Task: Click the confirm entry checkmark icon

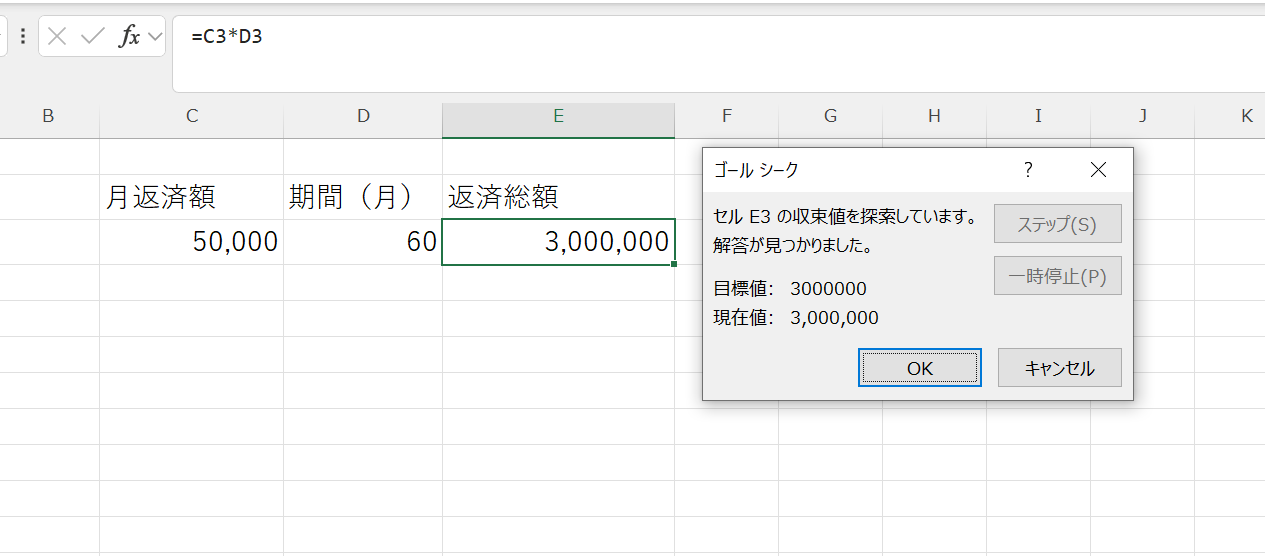Action: tap(93, 37)
